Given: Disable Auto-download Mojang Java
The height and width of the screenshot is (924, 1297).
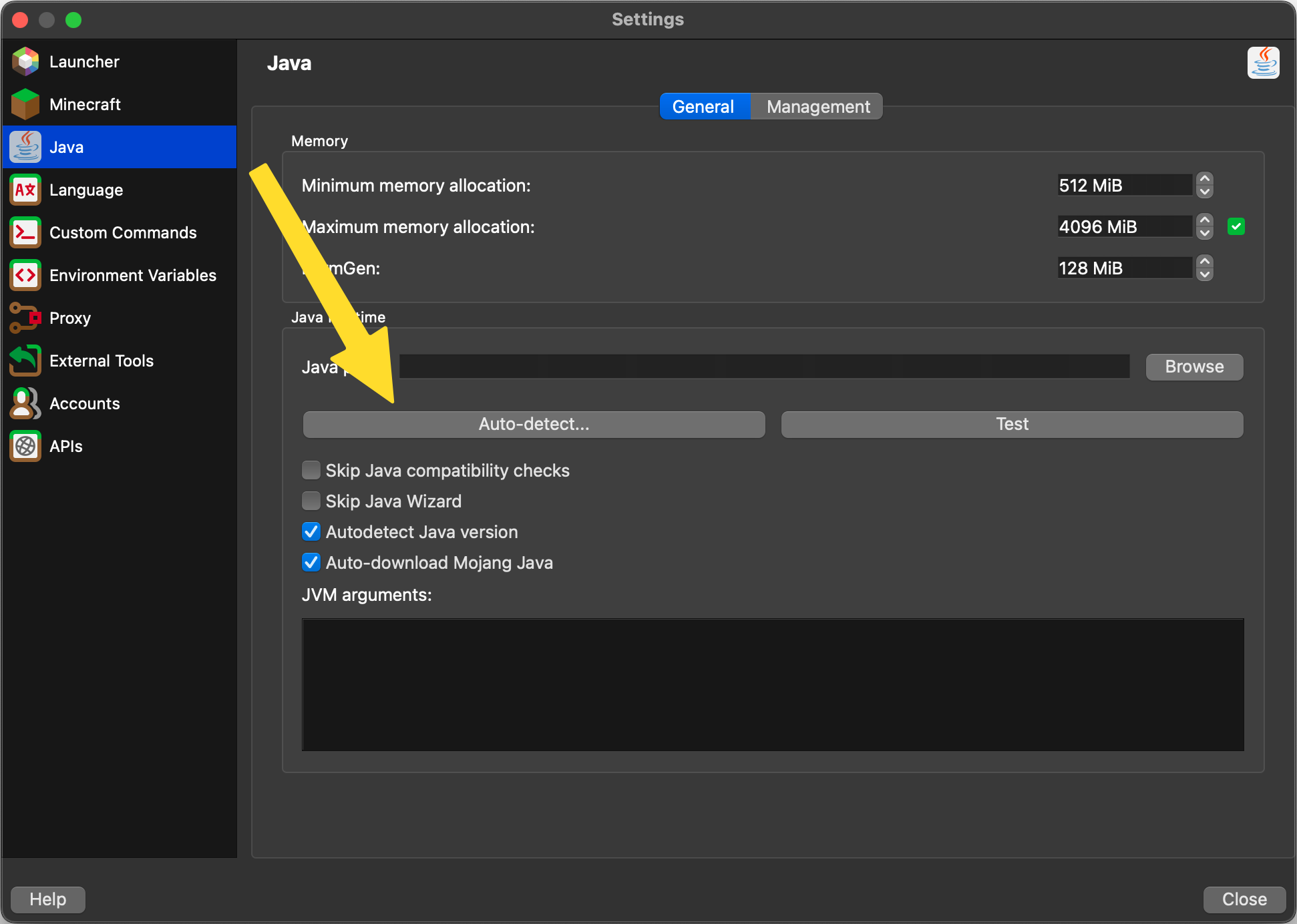Looking at the screenshot, I should click(311, 562).
